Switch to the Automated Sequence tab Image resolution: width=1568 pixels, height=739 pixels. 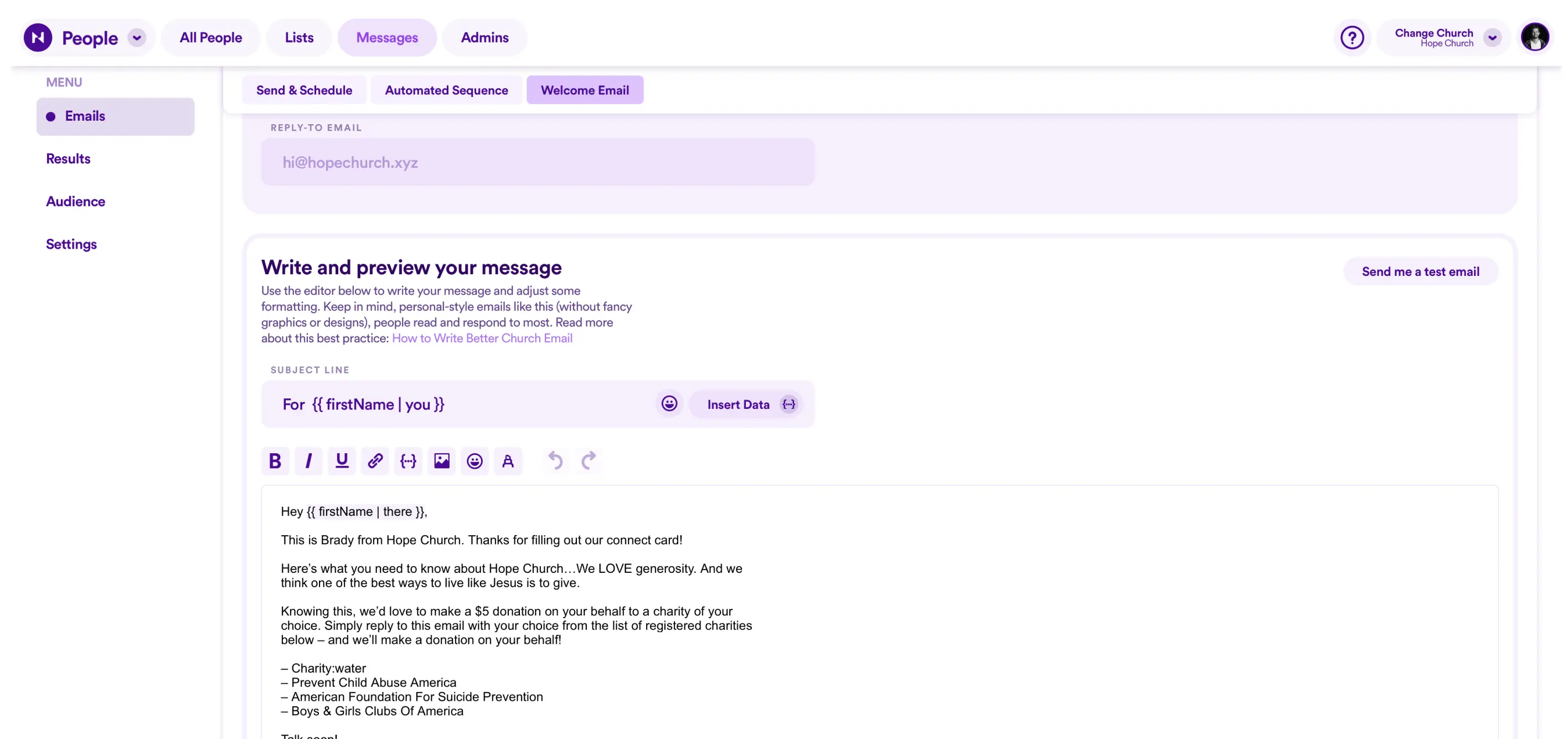pos(446,90)
